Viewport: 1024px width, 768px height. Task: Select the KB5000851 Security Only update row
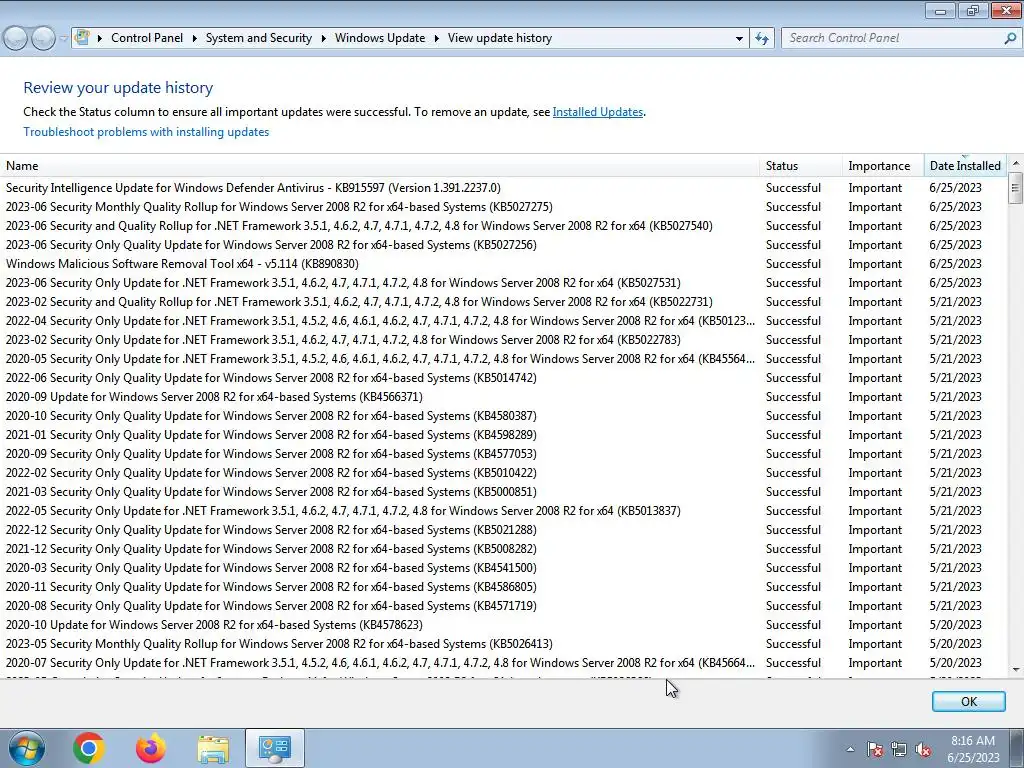(x=503, y=492)
